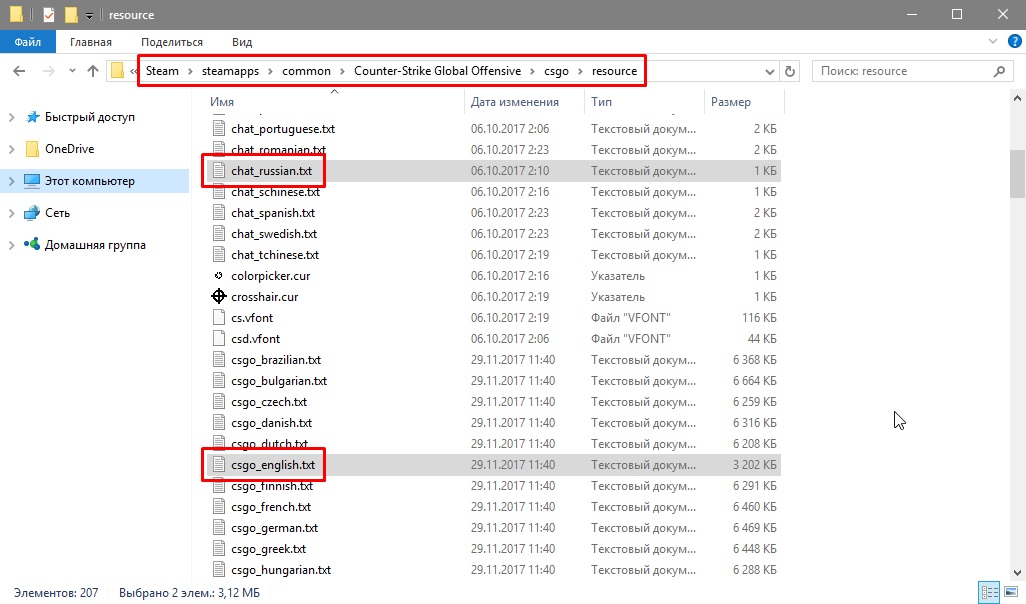
Task: Click the vertical scrollbar thumb
Action: click(x=1017, y=173)
